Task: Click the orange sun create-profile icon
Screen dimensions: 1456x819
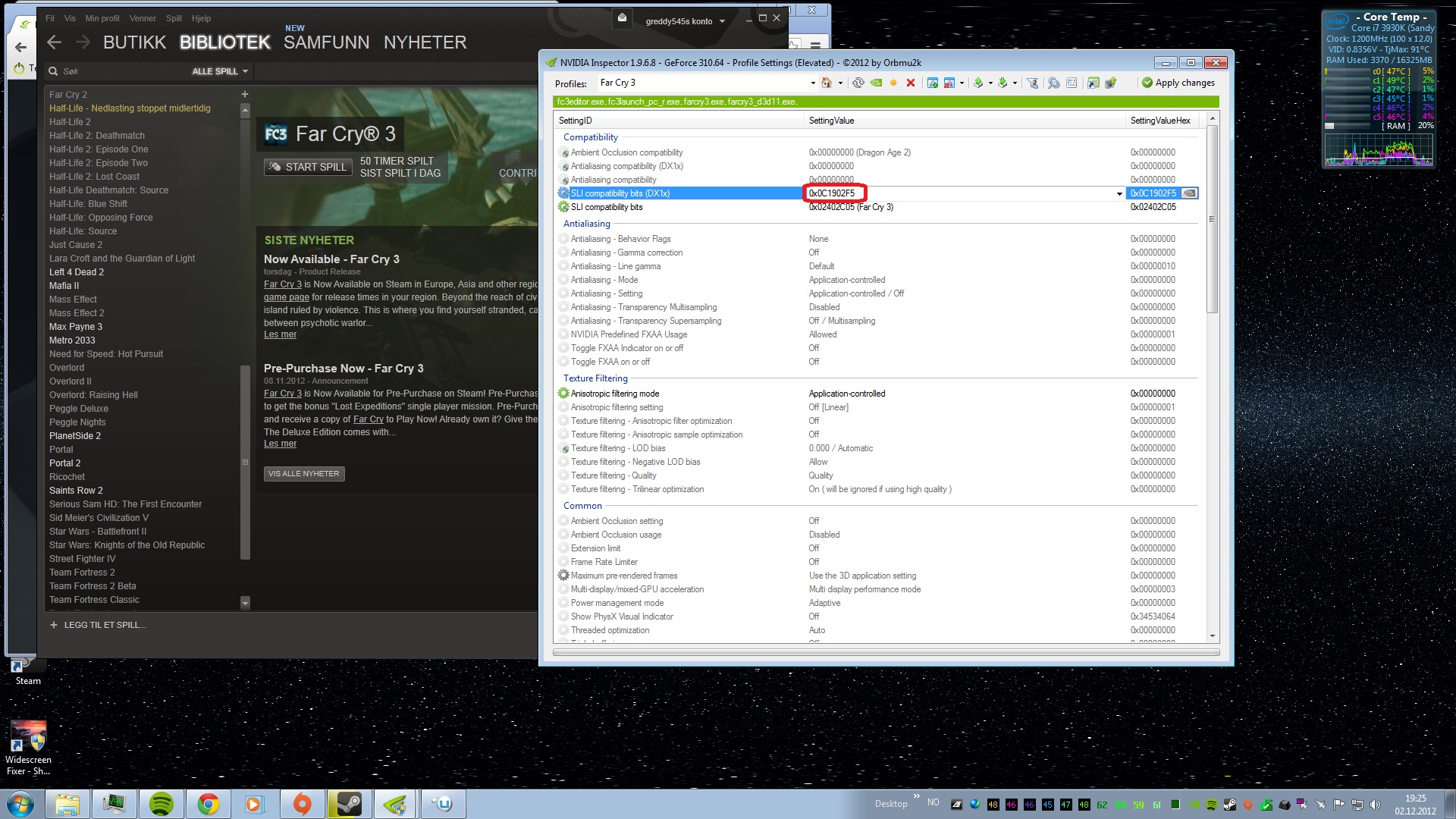Action: [x=893, y=83]
